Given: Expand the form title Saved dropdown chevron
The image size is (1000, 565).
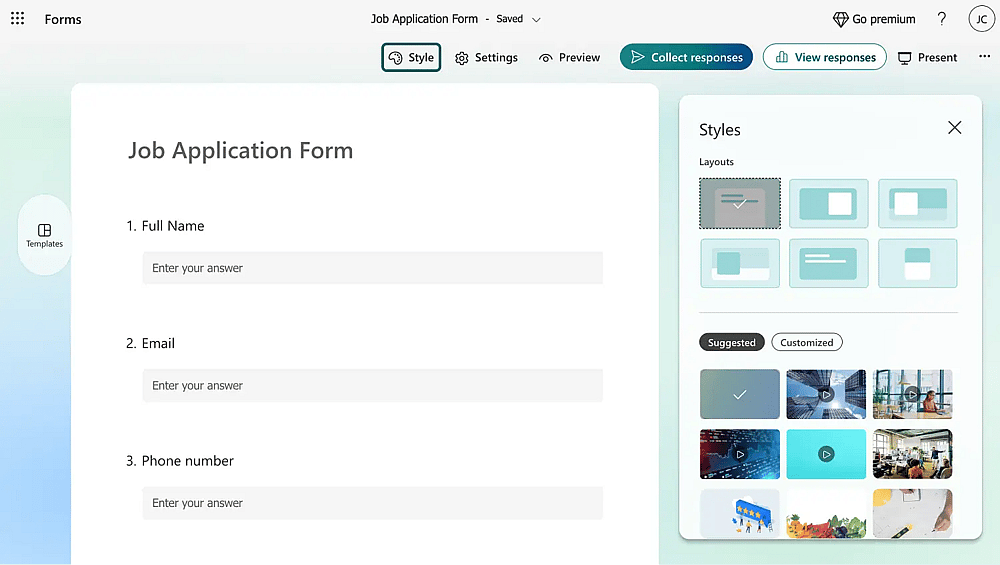Looking at the screenshot, I should coord(536,20).
